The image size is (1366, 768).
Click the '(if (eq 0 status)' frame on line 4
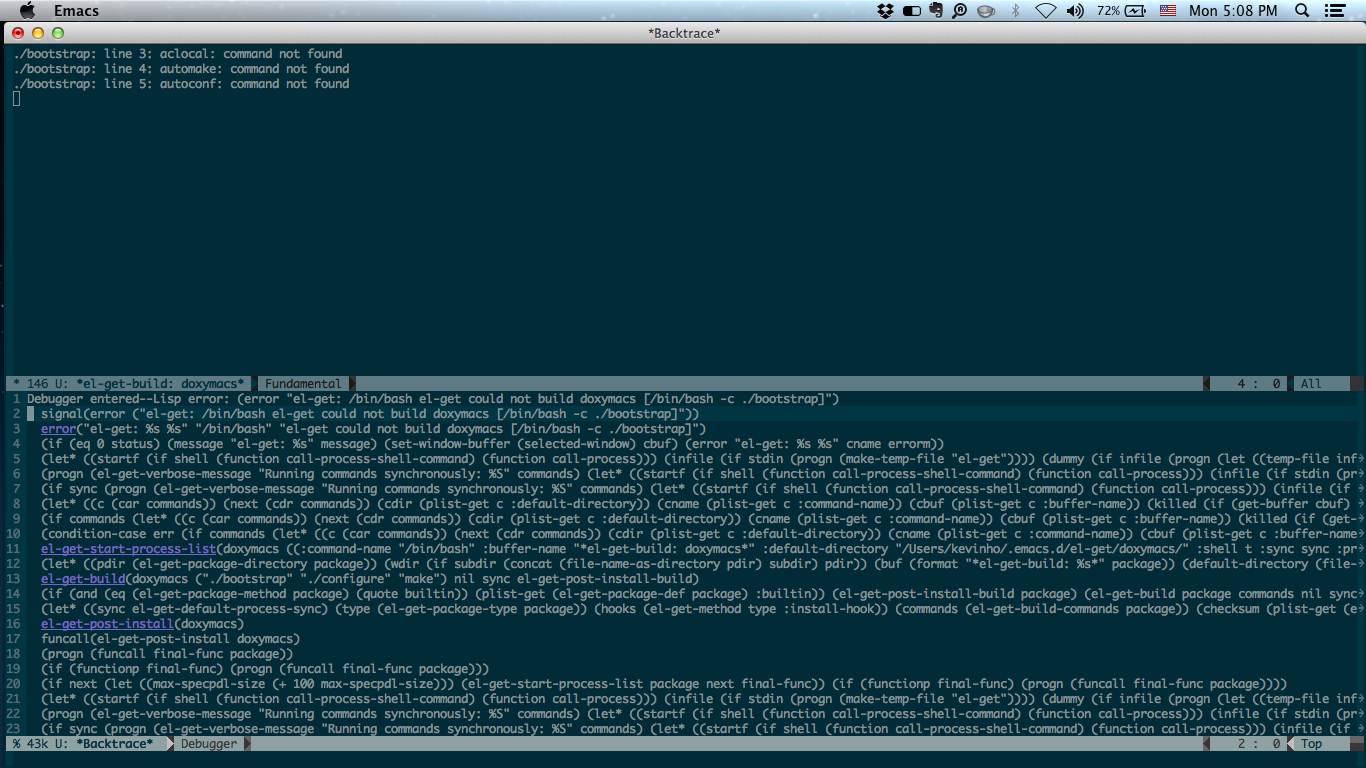(492, 443)
